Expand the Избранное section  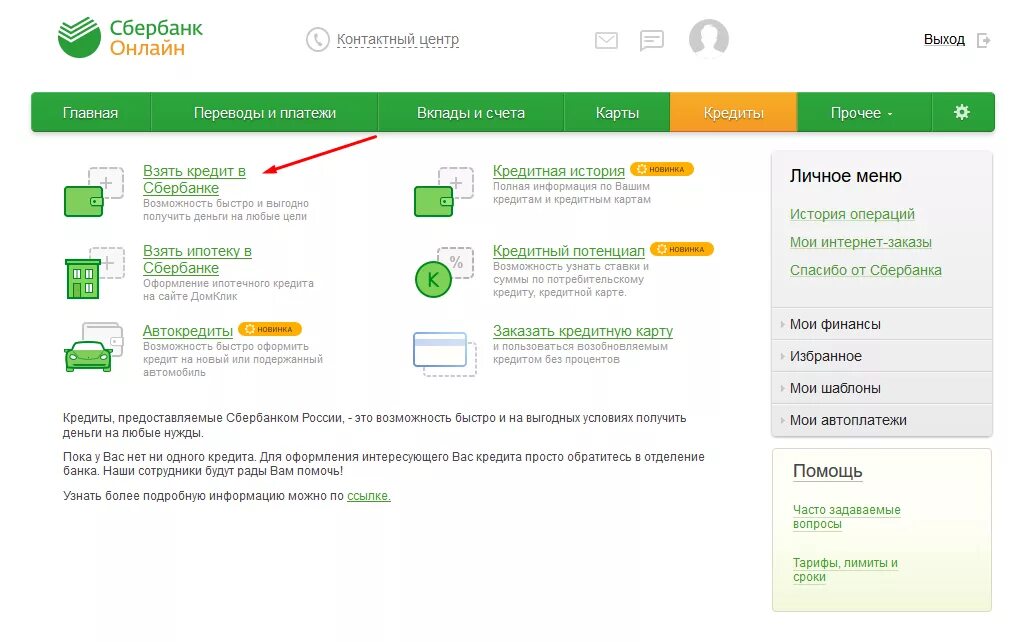pos(882,356)
